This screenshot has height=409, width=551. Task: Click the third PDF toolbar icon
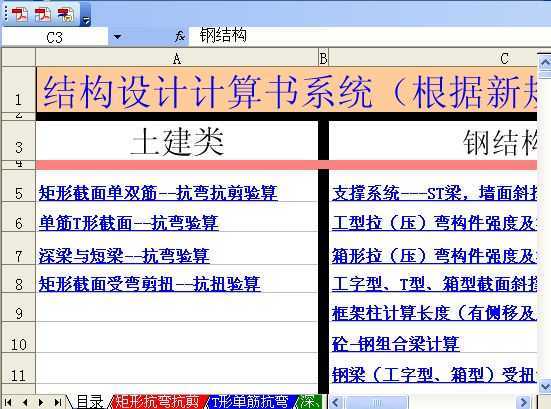click(65, 14)
